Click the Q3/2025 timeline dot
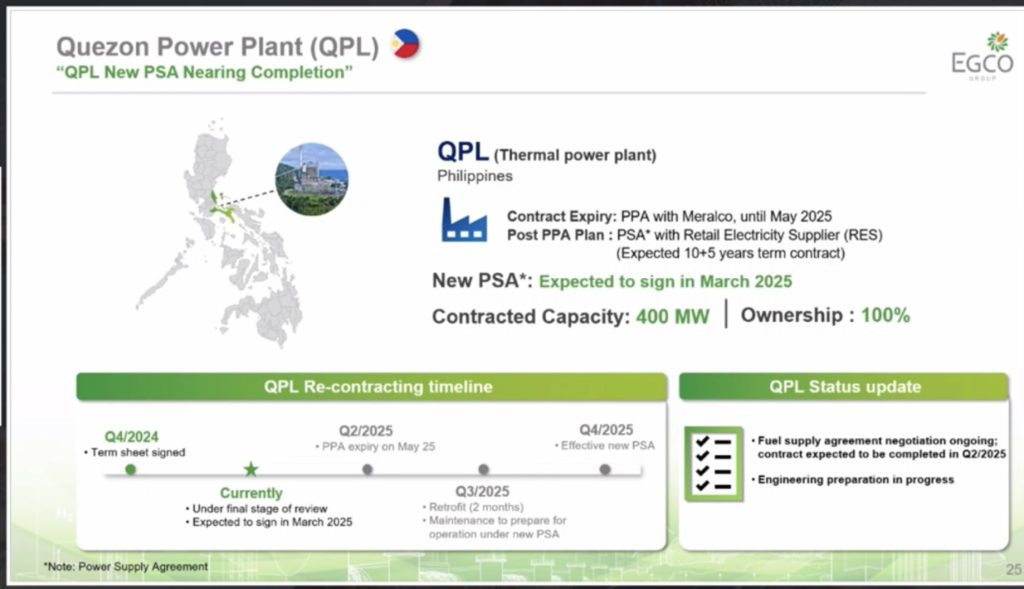Viewport: 1024px width, 589px height. [483, 470]
